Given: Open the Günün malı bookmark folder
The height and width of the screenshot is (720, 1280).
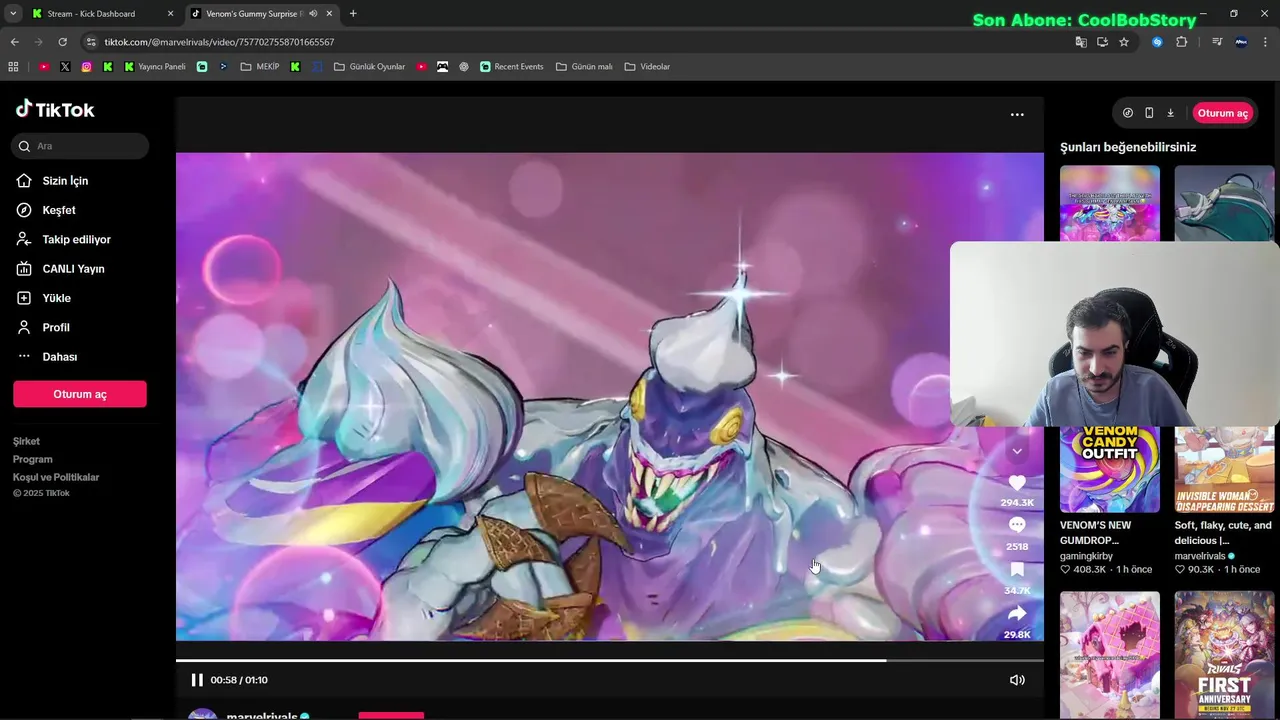Looking at the screenshot, I should coord(584,67).
